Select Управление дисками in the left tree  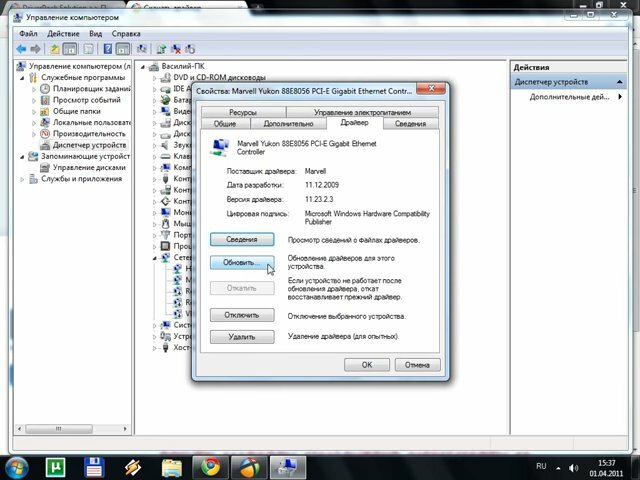click(x=89, y=167)
